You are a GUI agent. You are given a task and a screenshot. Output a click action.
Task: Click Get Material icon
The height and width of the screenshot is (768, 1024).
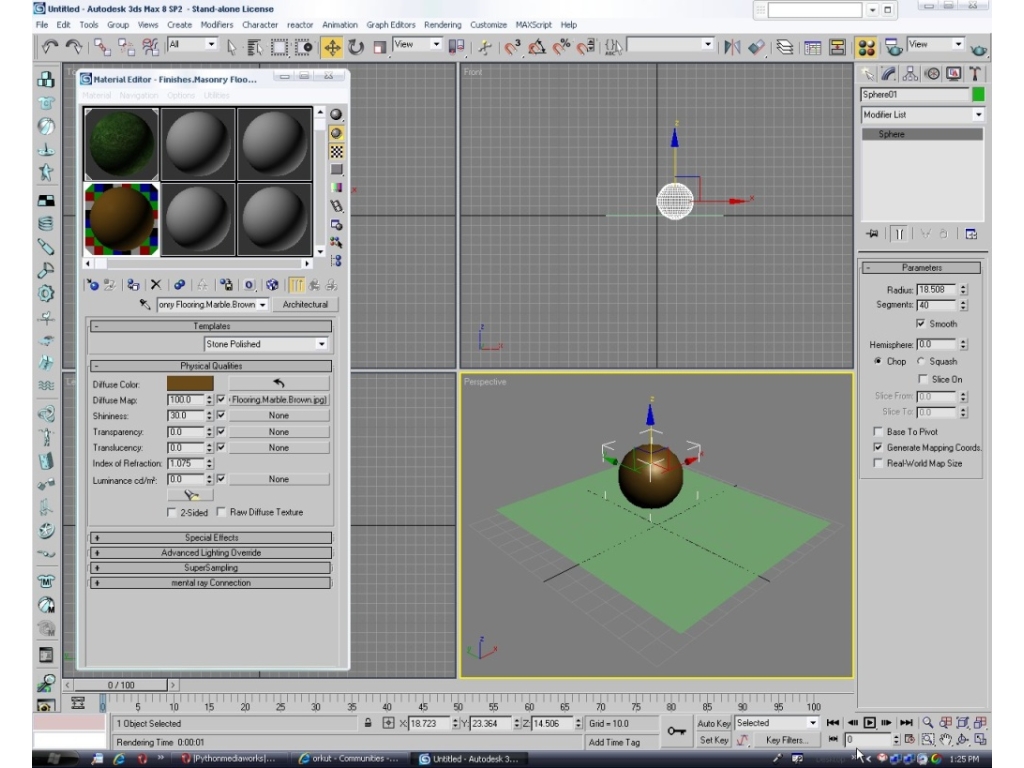92,285
